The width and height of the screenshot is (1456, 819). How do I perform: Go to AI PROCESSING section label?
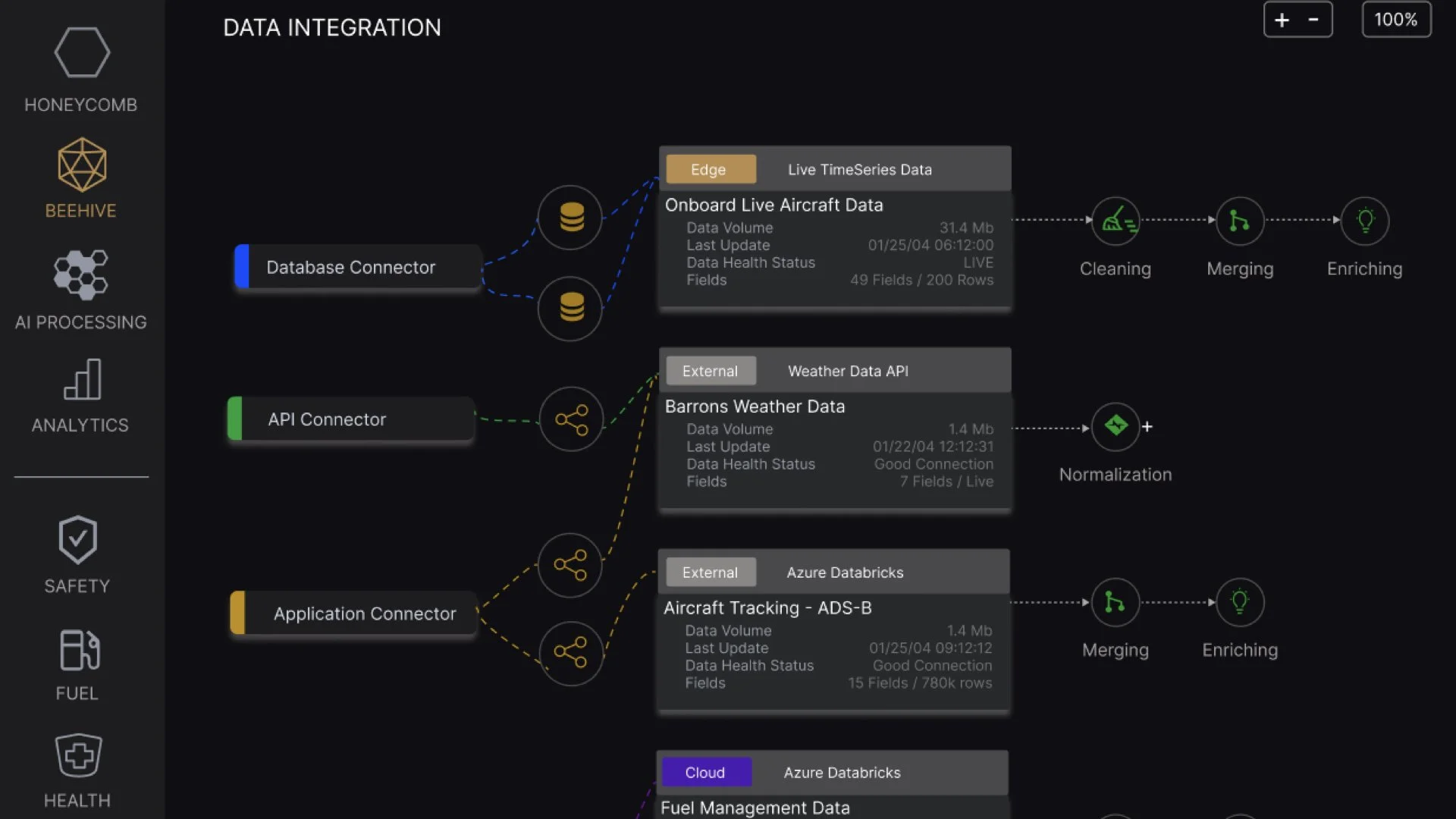tap(81, 322)
